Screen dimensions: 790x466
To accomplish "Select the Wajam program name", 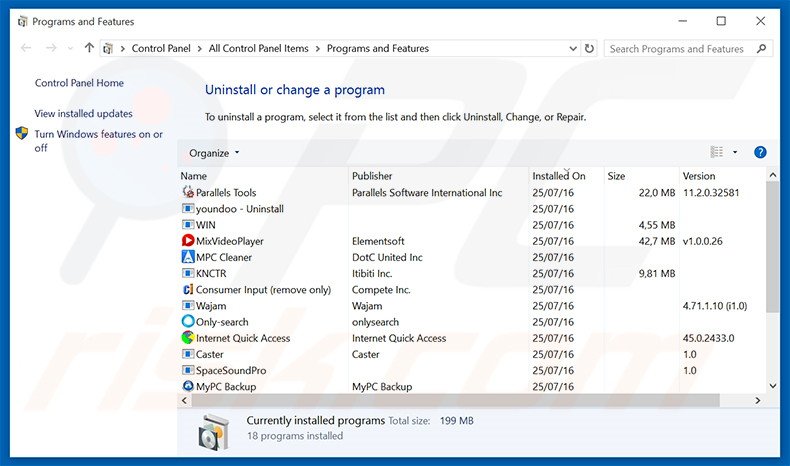I will pos(211,306).
